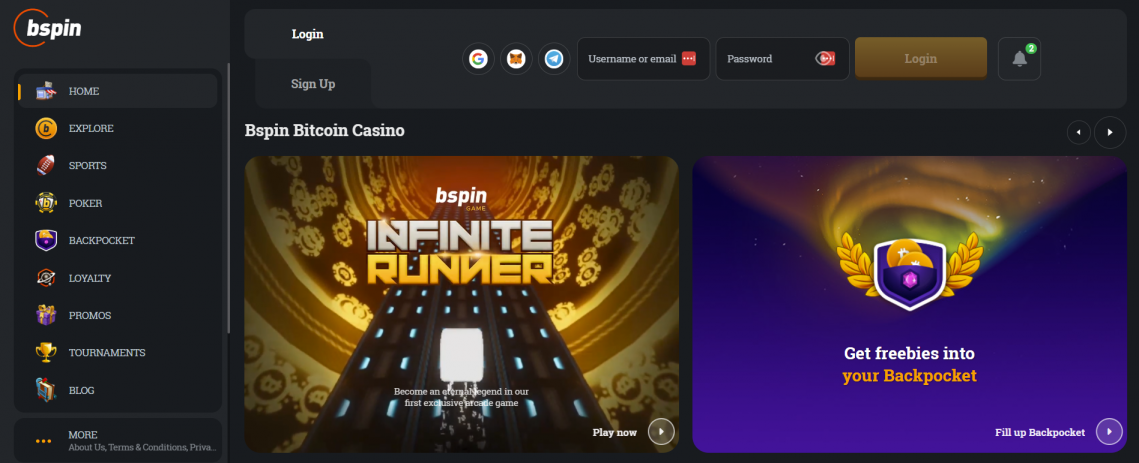Click the Play now link

point(615,432)
